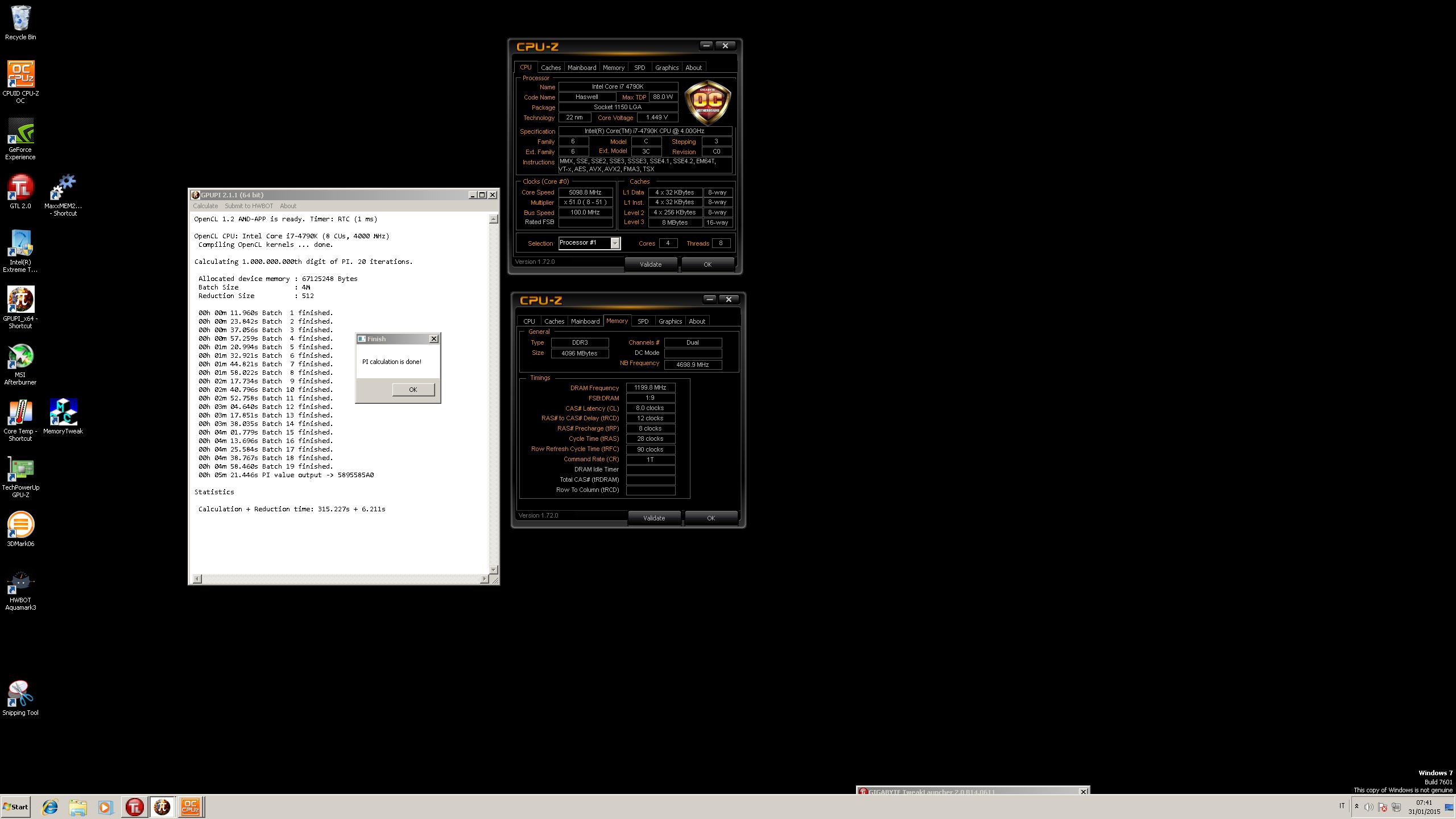Screen dimensions: 1456x819
Task: Click the IT language indicator
Action: (1342, 806)
